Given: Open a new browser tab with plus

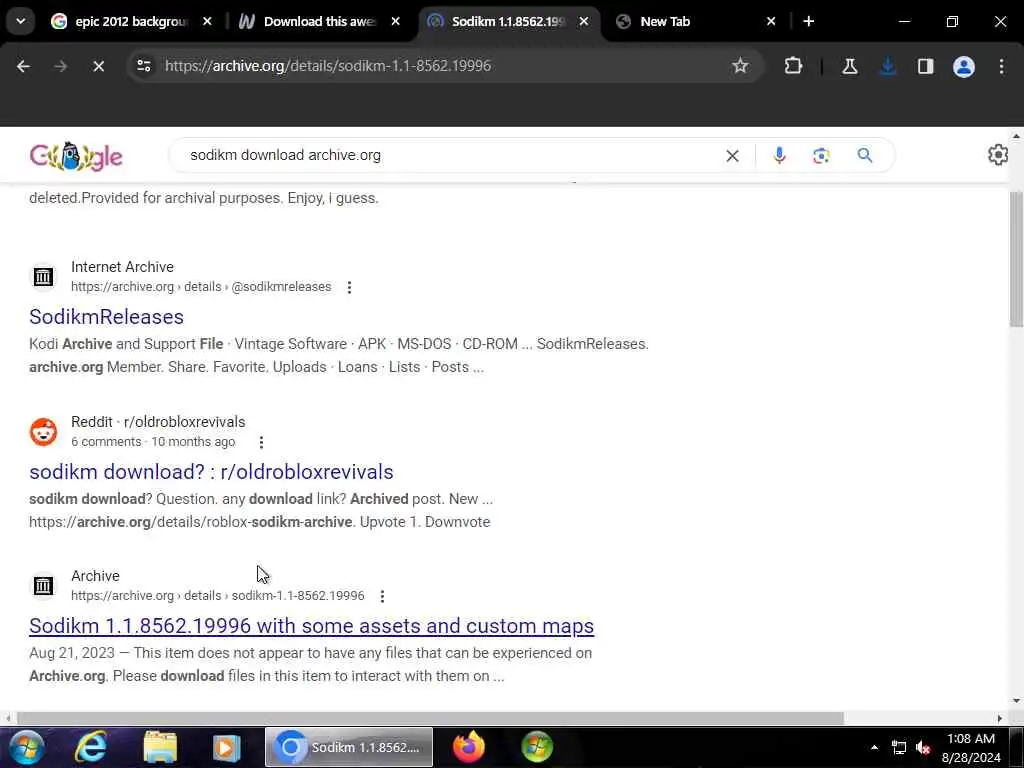Looking at the screenshot, I should click(808, 22).
